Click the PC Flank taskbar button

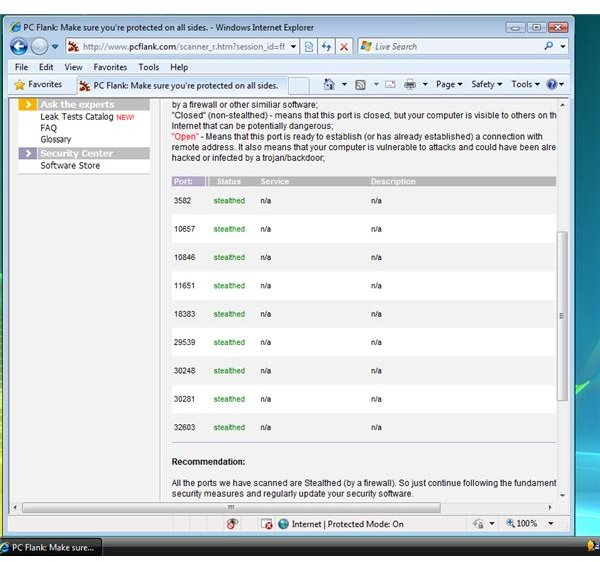[x=52, y=547]
